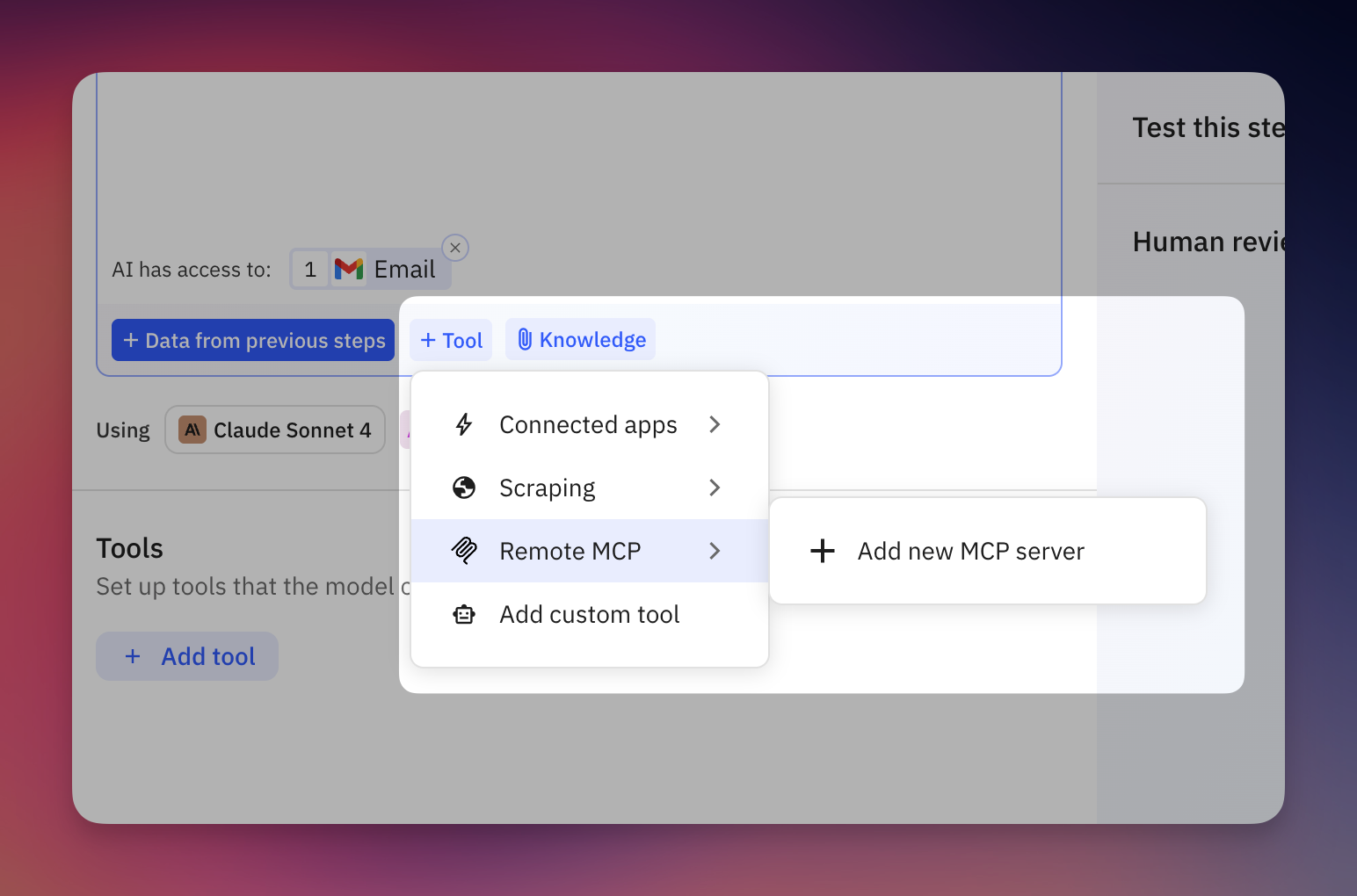This screenshot has height=896, width=1357.
Task: Choose "Add new MCP server" text in the submenu
Action: pos(970,551)
